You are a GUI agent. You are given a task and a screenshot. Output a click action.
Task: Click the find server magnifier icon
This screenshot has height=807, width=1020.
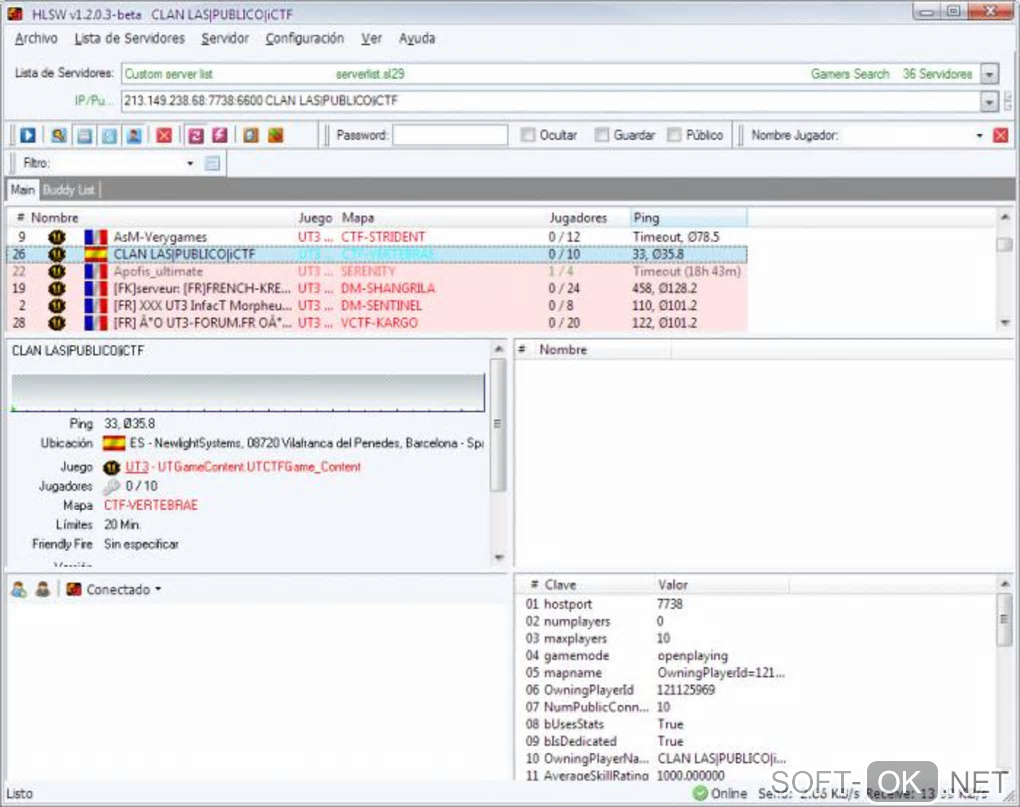point(59,135)
